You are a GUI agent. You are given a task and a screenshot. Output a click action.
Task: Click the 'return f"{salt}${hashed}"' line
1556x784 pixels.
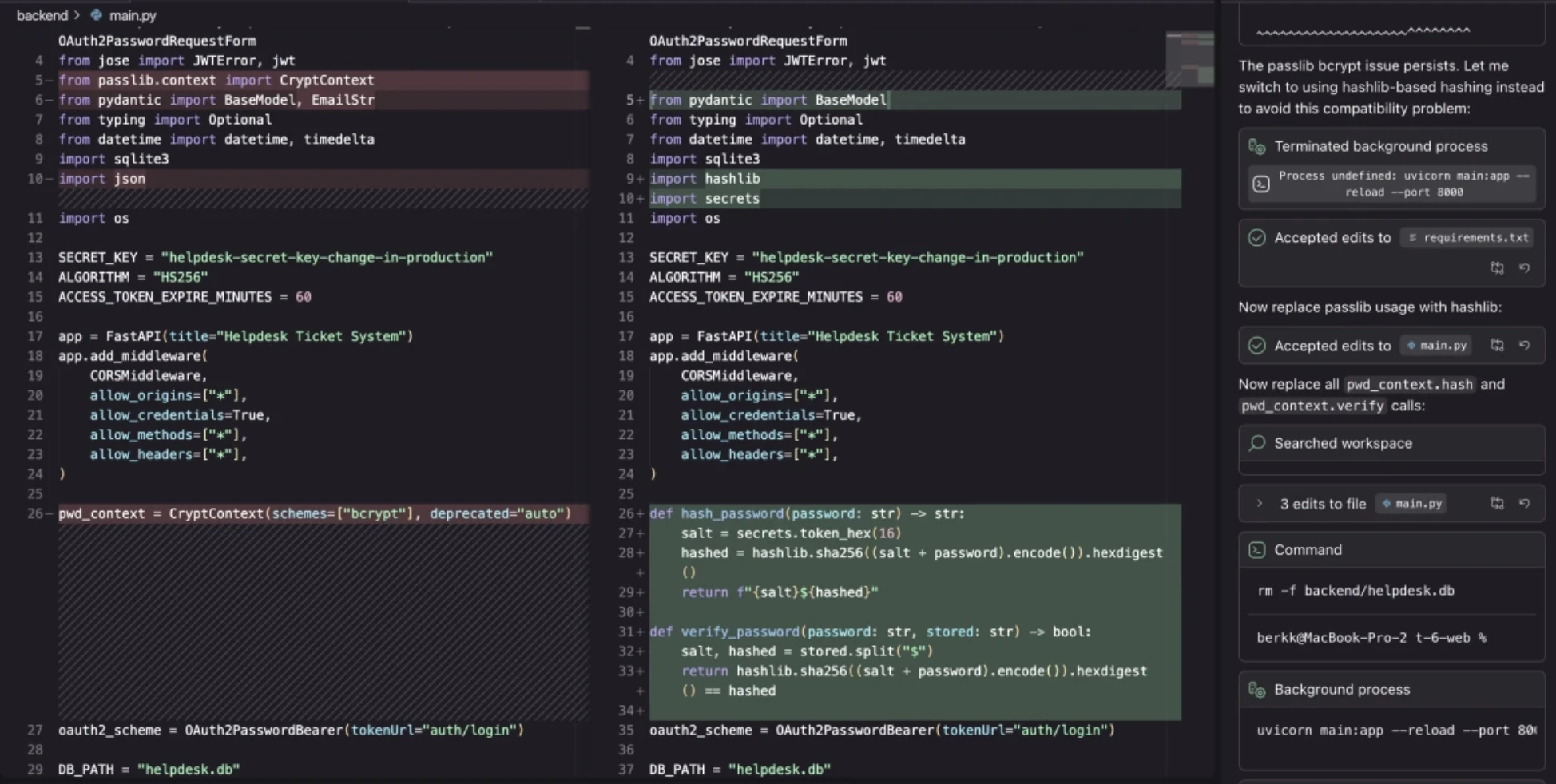tap(780, 592)
